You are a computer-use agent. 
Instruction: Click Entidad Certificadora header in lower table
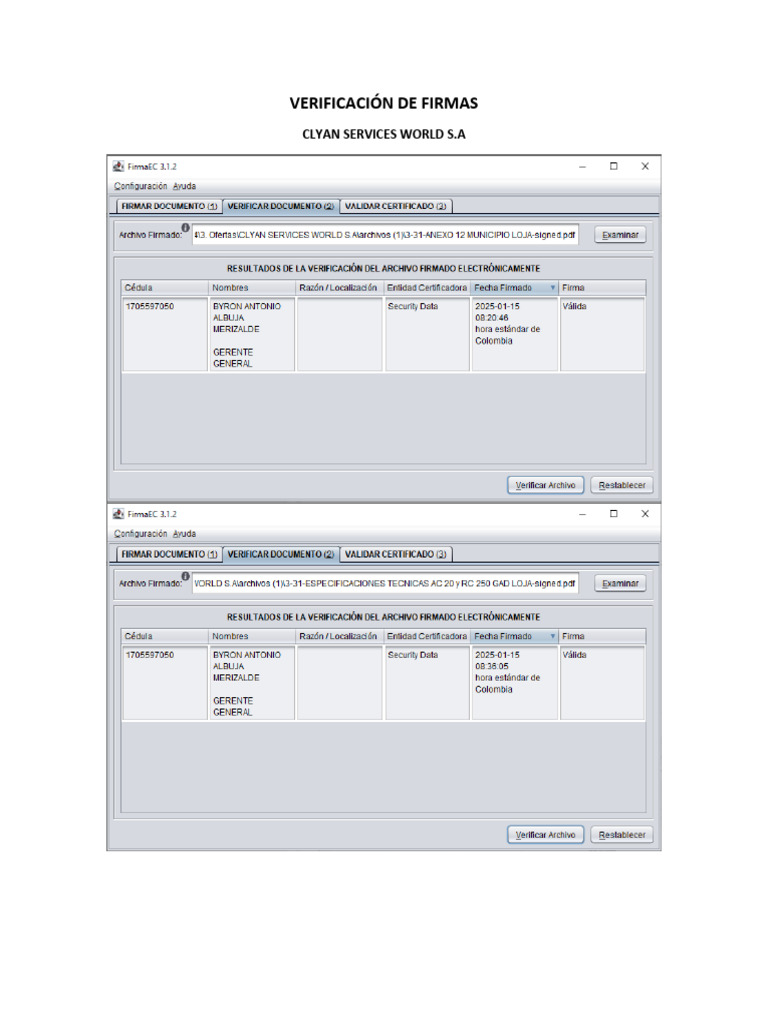point(427,637)
